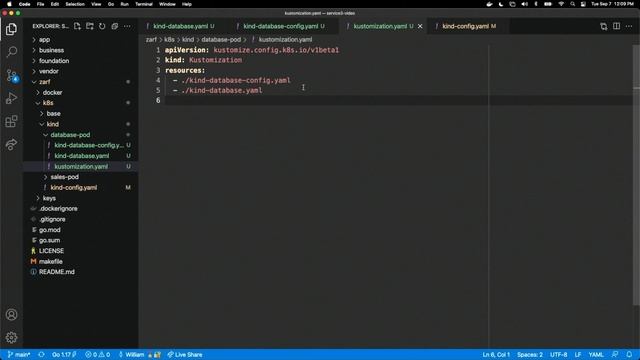Click the main branch indicator in status bar

coord(19,355)
